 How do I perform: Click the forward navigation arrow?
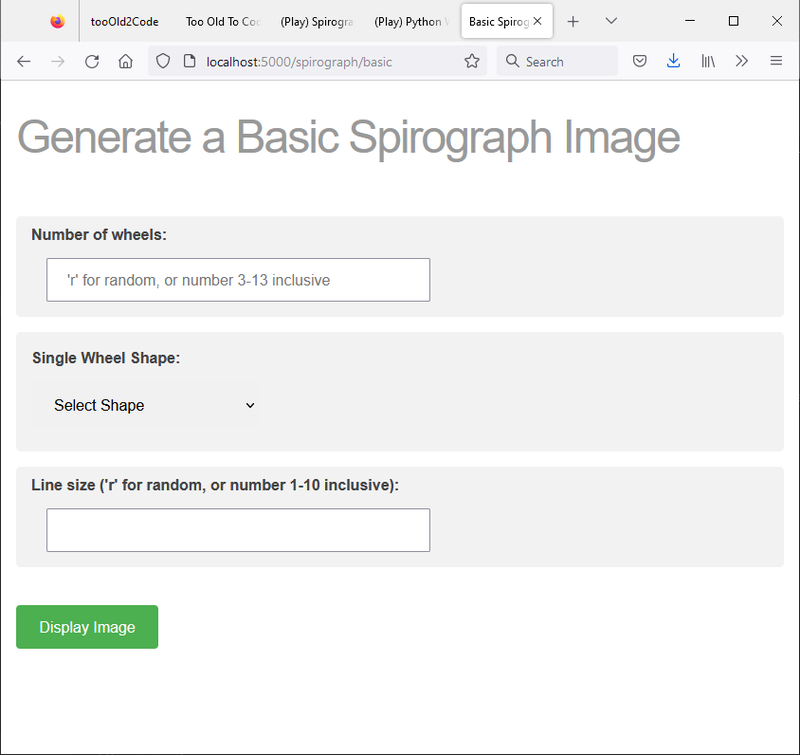click(x=58, y=62)
